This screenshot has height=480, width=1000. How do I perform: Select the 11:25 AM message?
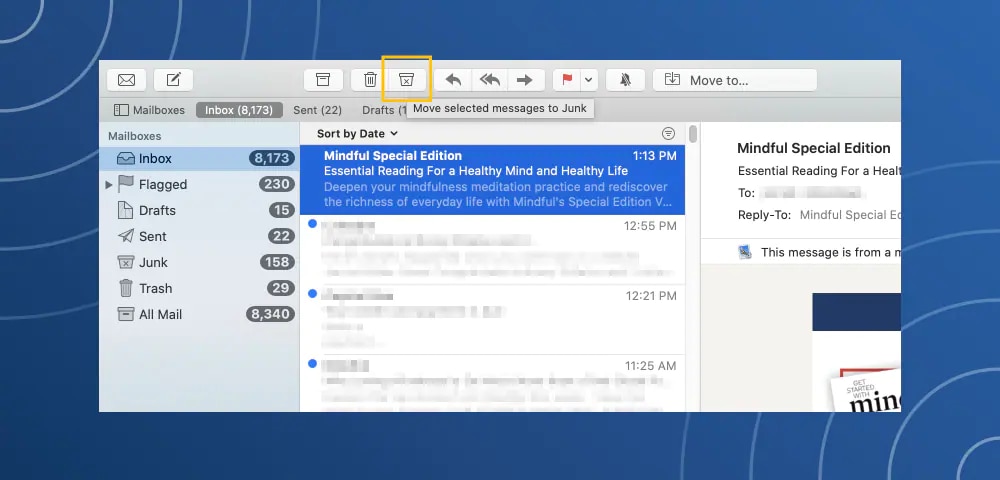[x=492, y=384]
